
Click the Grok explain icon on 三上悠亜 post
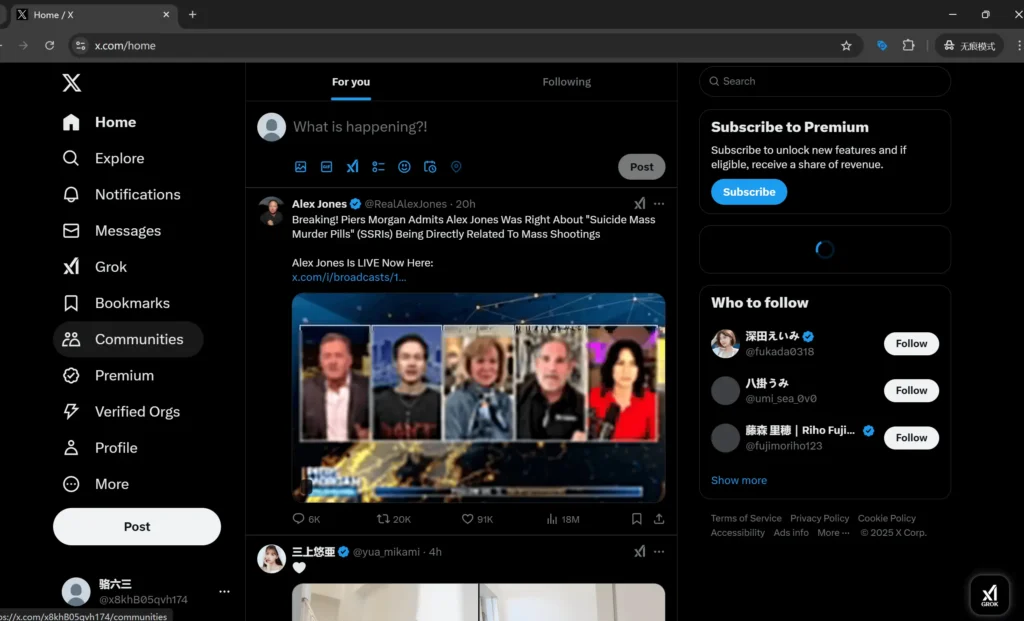tap(639, 552)
